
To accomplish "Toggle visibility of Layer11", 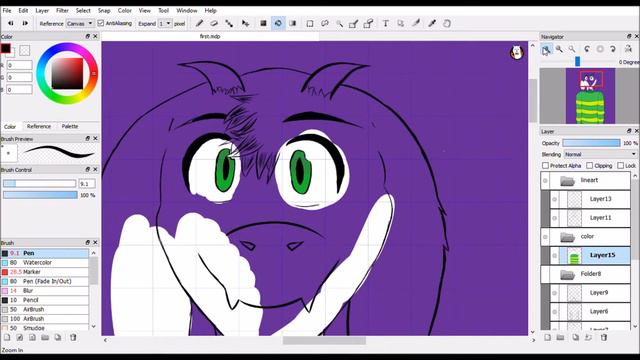I will pyautogui.click(x=554, y=218).
